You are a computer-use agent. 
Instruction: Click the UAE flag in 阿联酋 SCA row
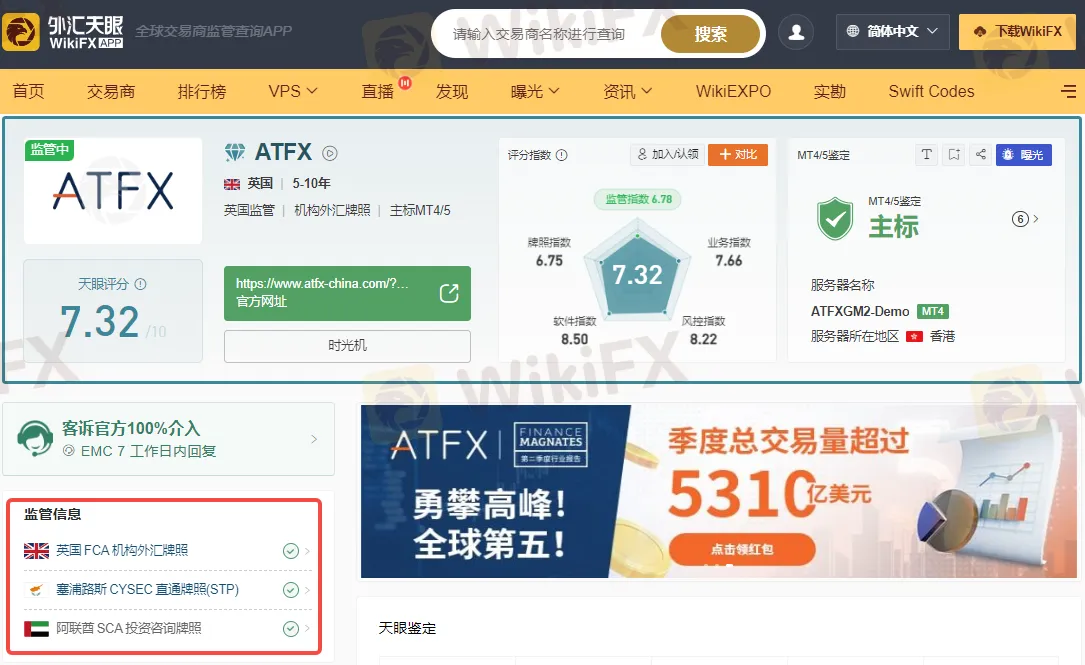click(36, 628)
